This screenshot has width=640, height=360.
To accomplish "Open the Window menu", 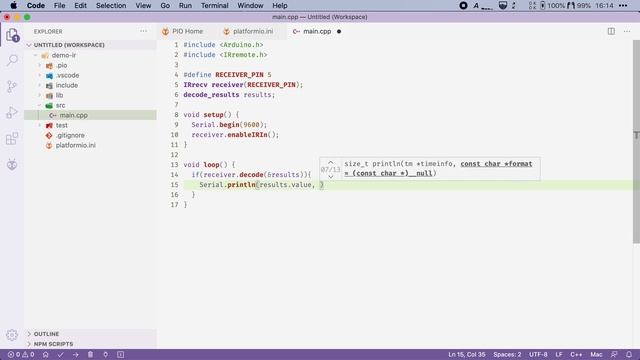I will click(250, 6).
